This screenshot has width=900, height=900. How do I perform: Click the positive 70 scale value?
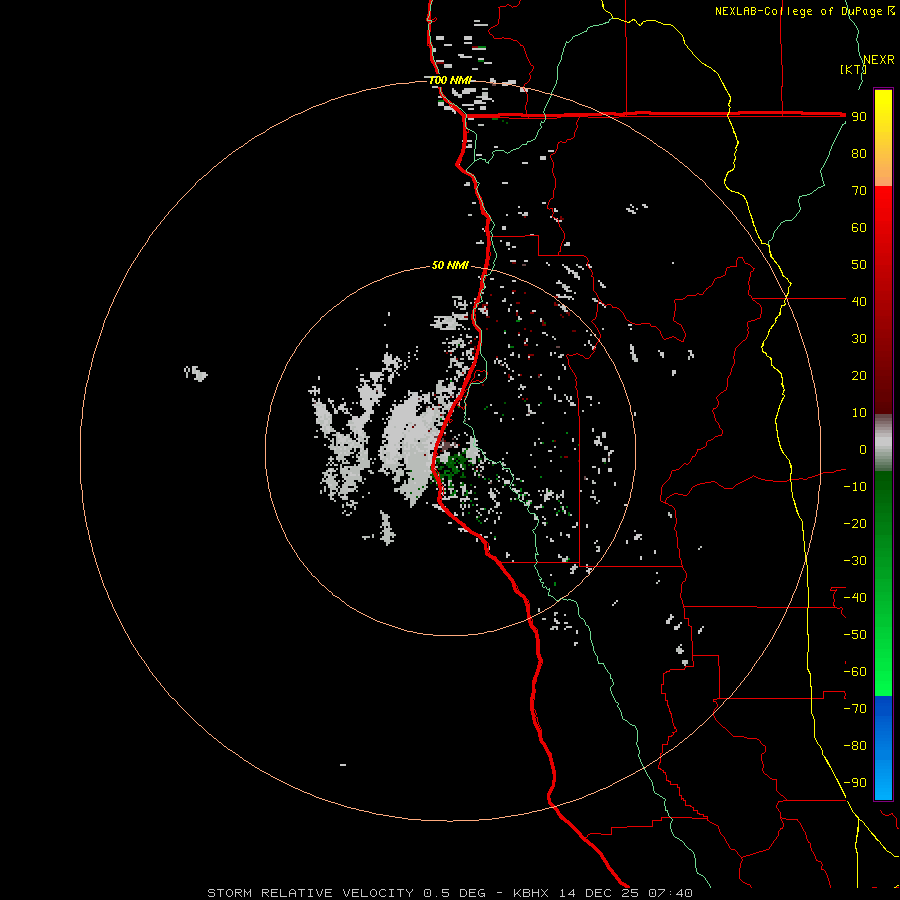(859, 191)
